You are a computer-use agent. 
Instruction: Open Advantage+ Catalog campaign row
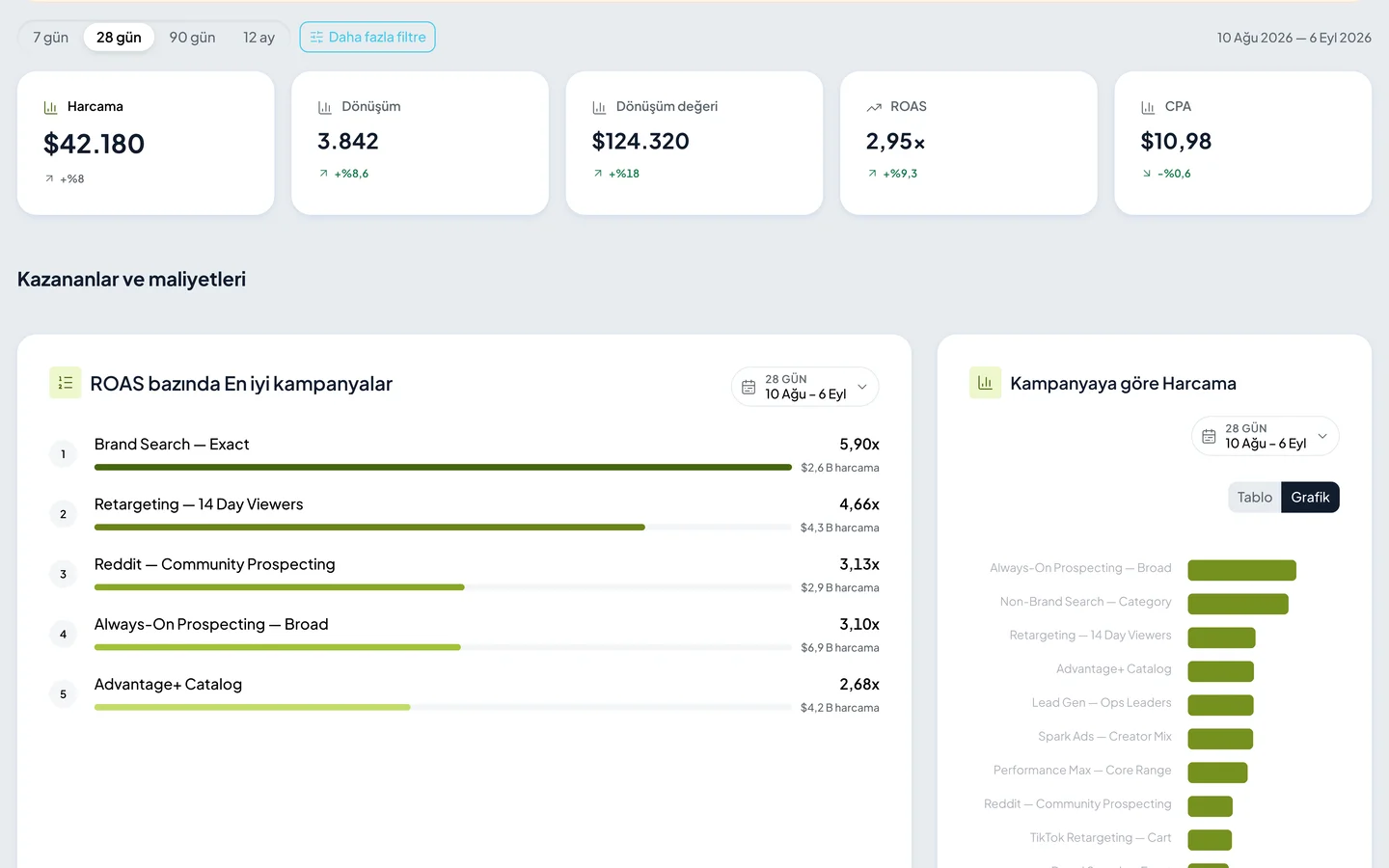coord(464,694)
